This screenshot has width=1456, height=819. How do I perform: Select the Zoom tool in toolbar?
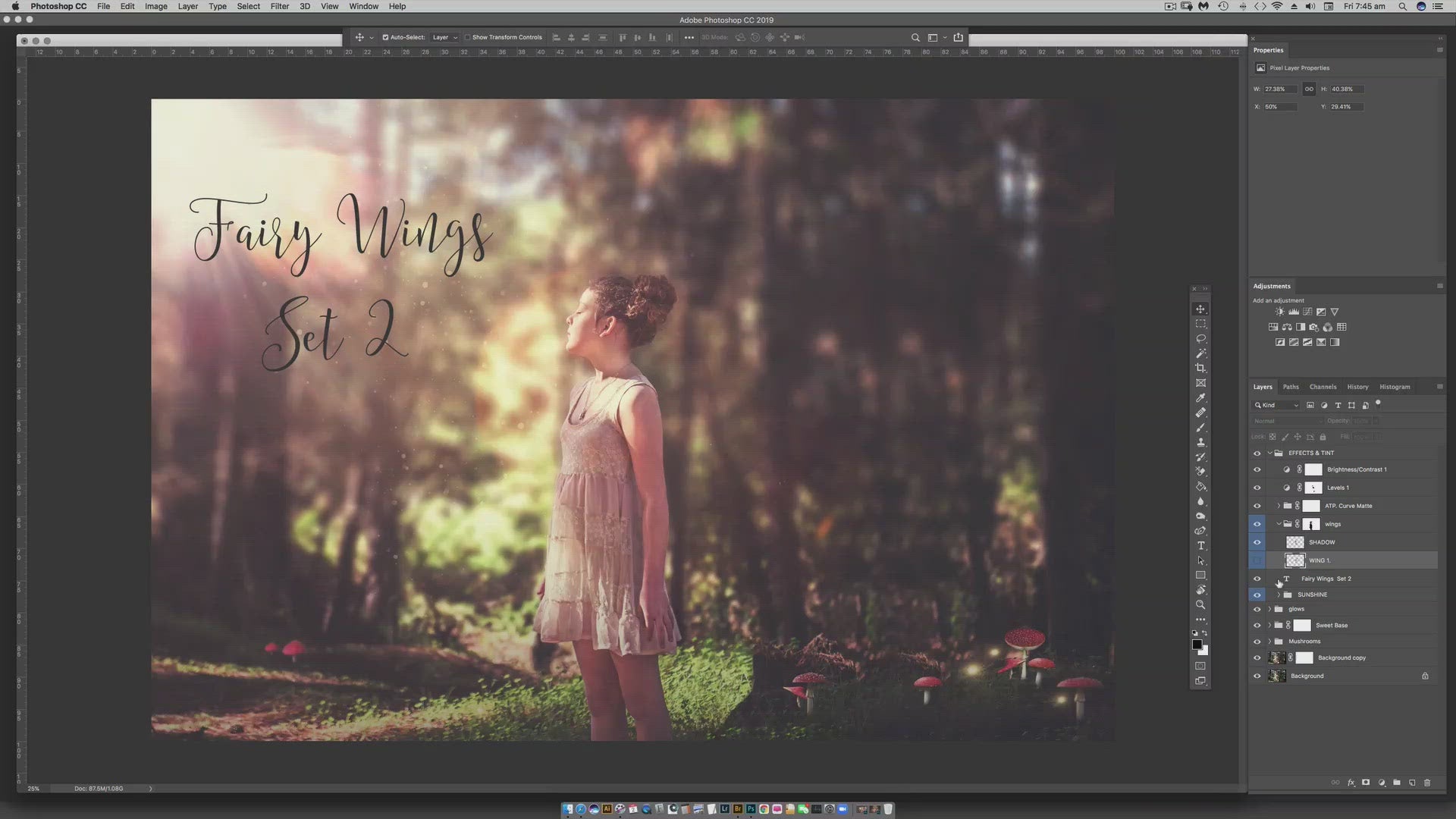[1200, 605]
